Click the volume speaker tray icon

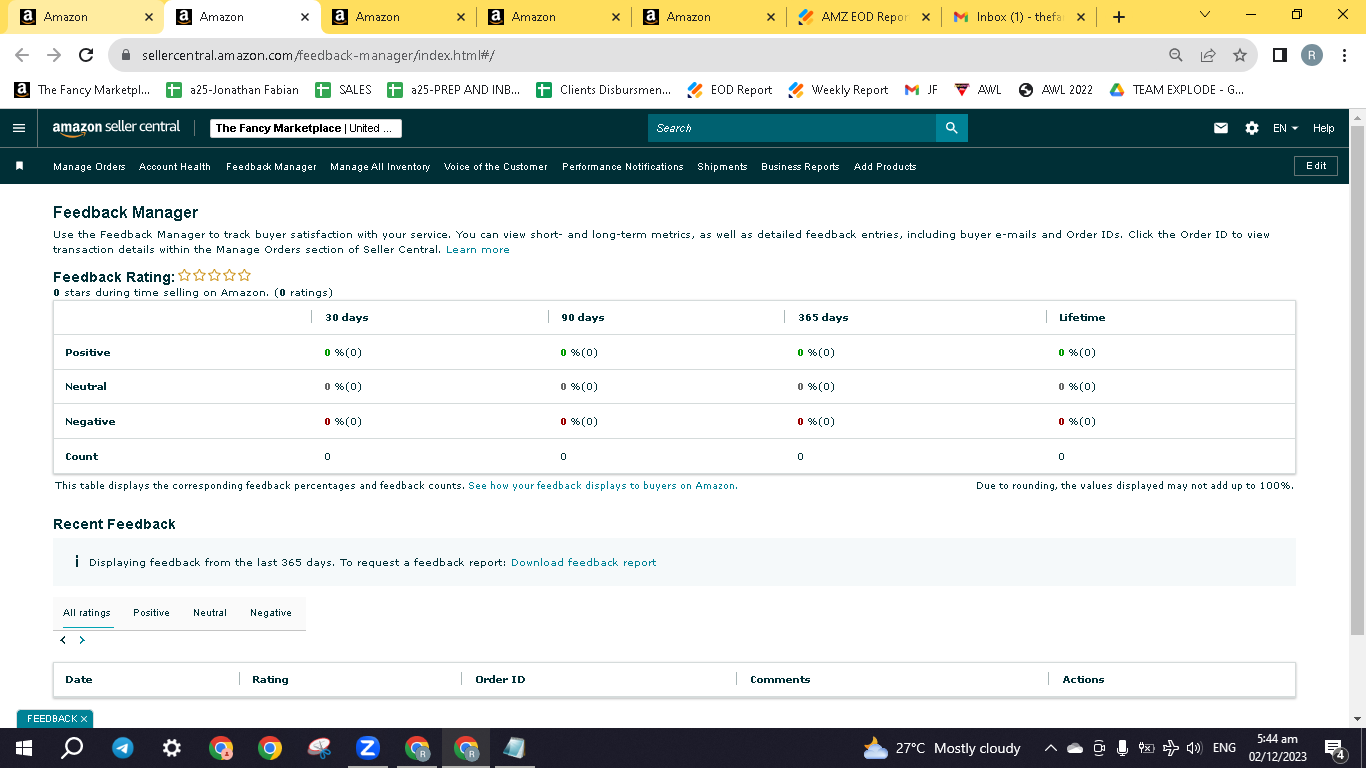(x=1193, y=748)
